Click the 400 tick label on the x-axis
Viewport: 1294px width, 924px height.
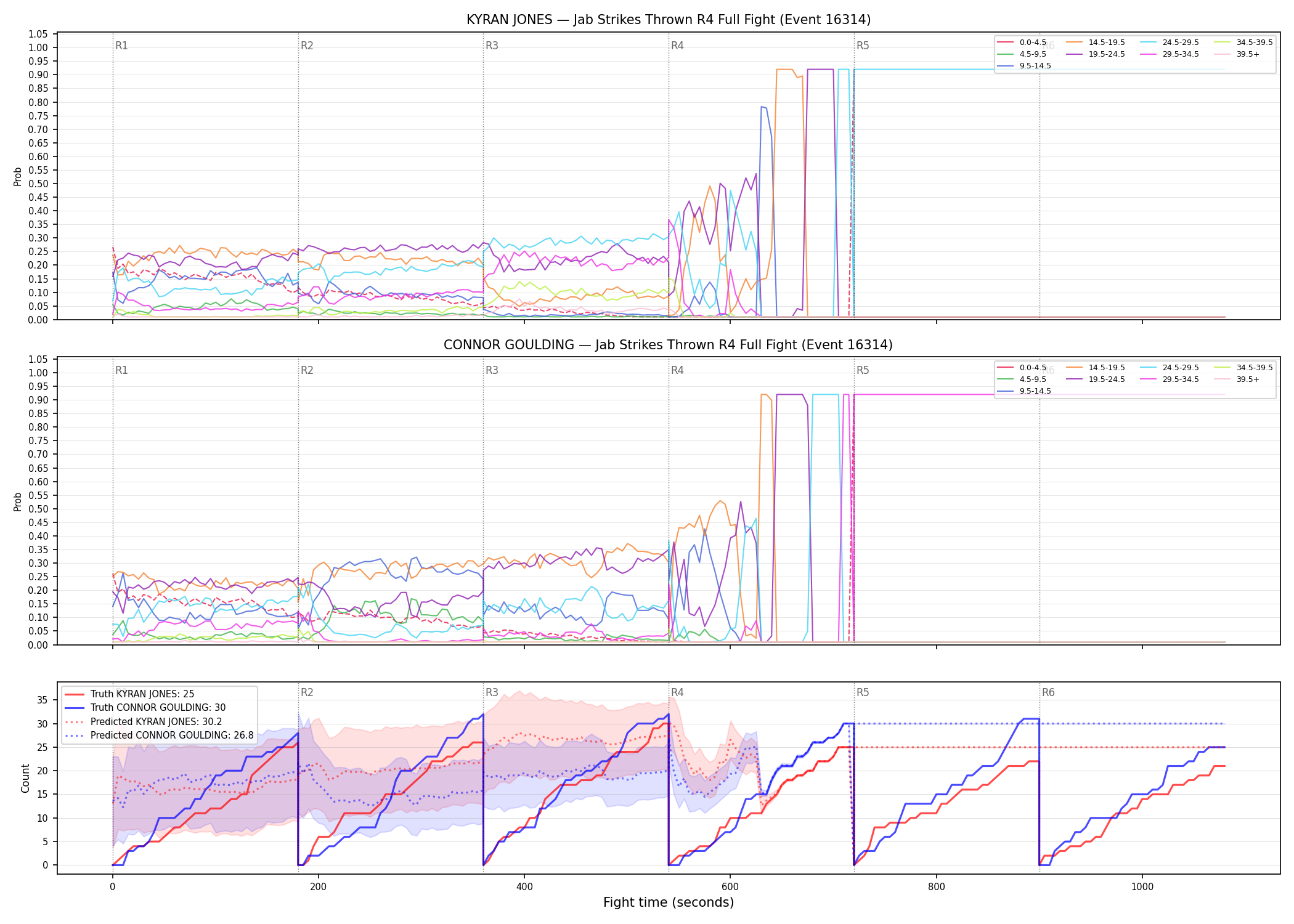pos(524,887)
